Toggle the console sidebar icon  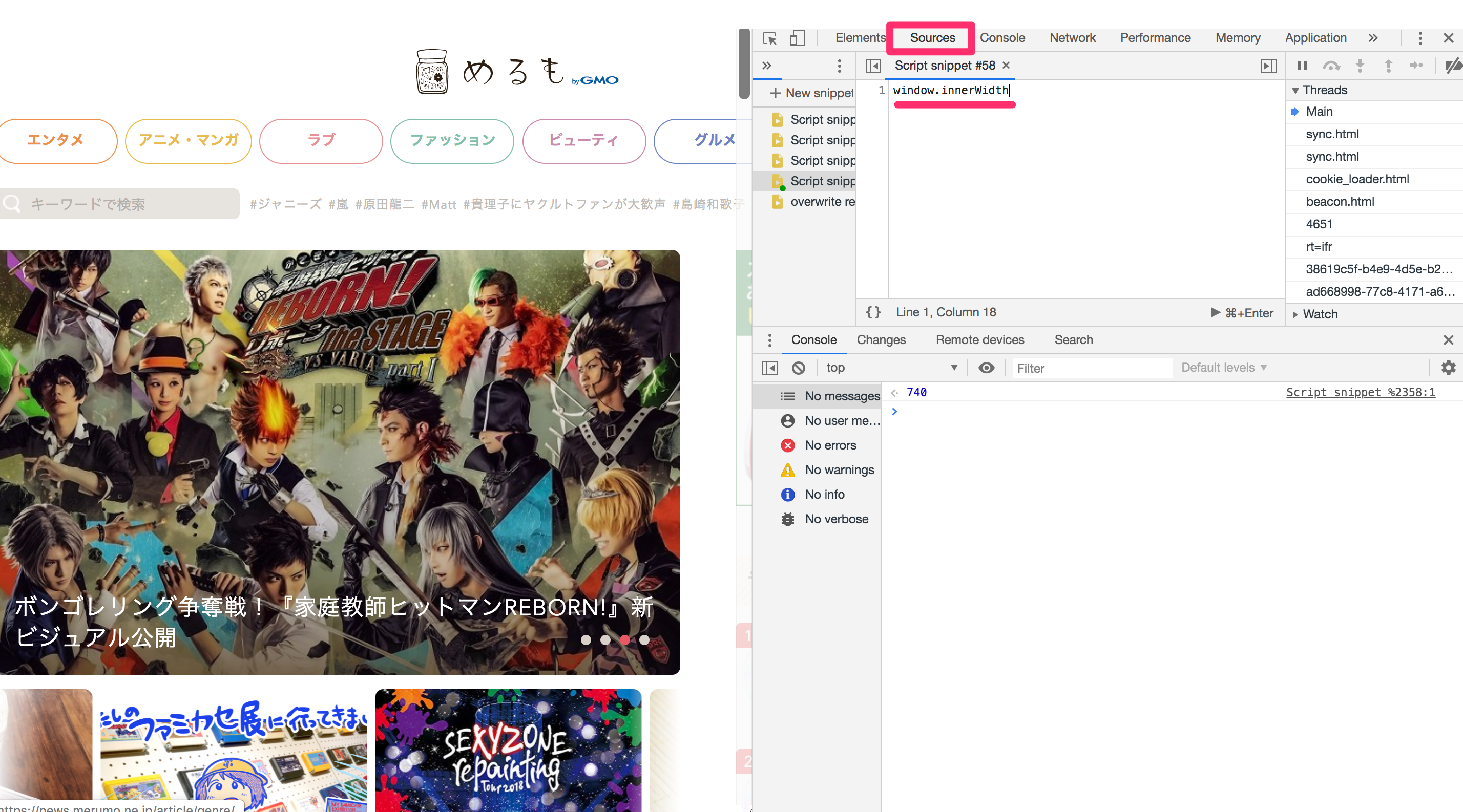769,368
